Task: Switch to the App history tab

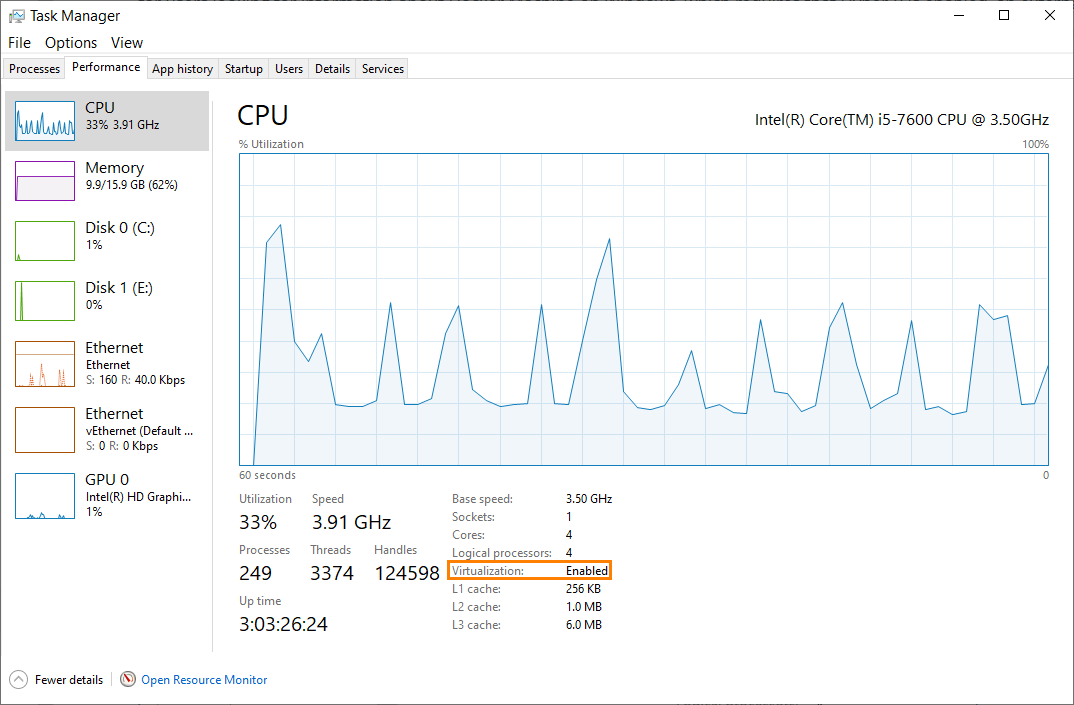Action: (182, 69)
